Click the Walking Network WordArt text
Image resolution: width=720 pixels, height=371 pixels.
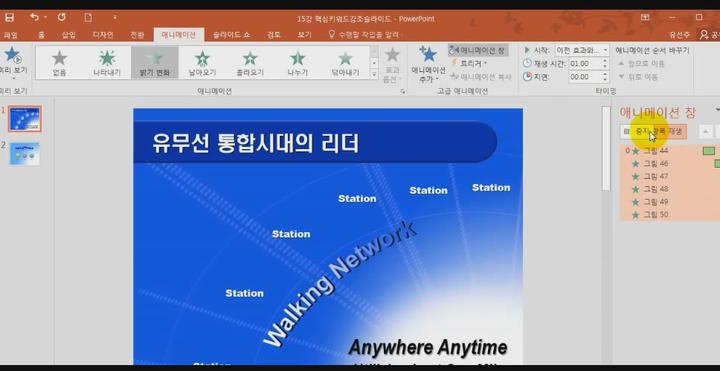[340, 284]
